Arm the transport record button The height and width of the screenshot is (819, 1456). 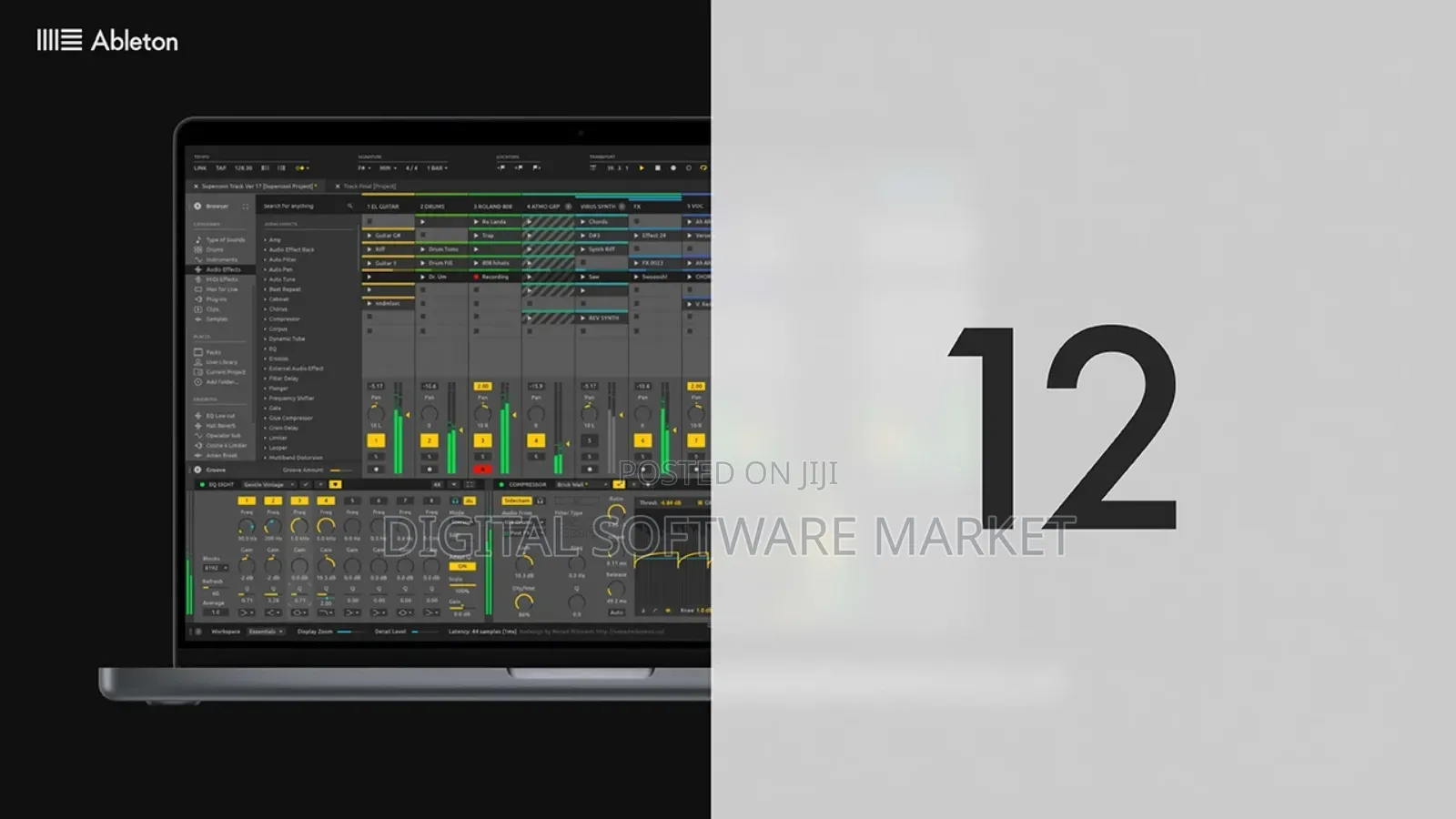pos(673,168)
